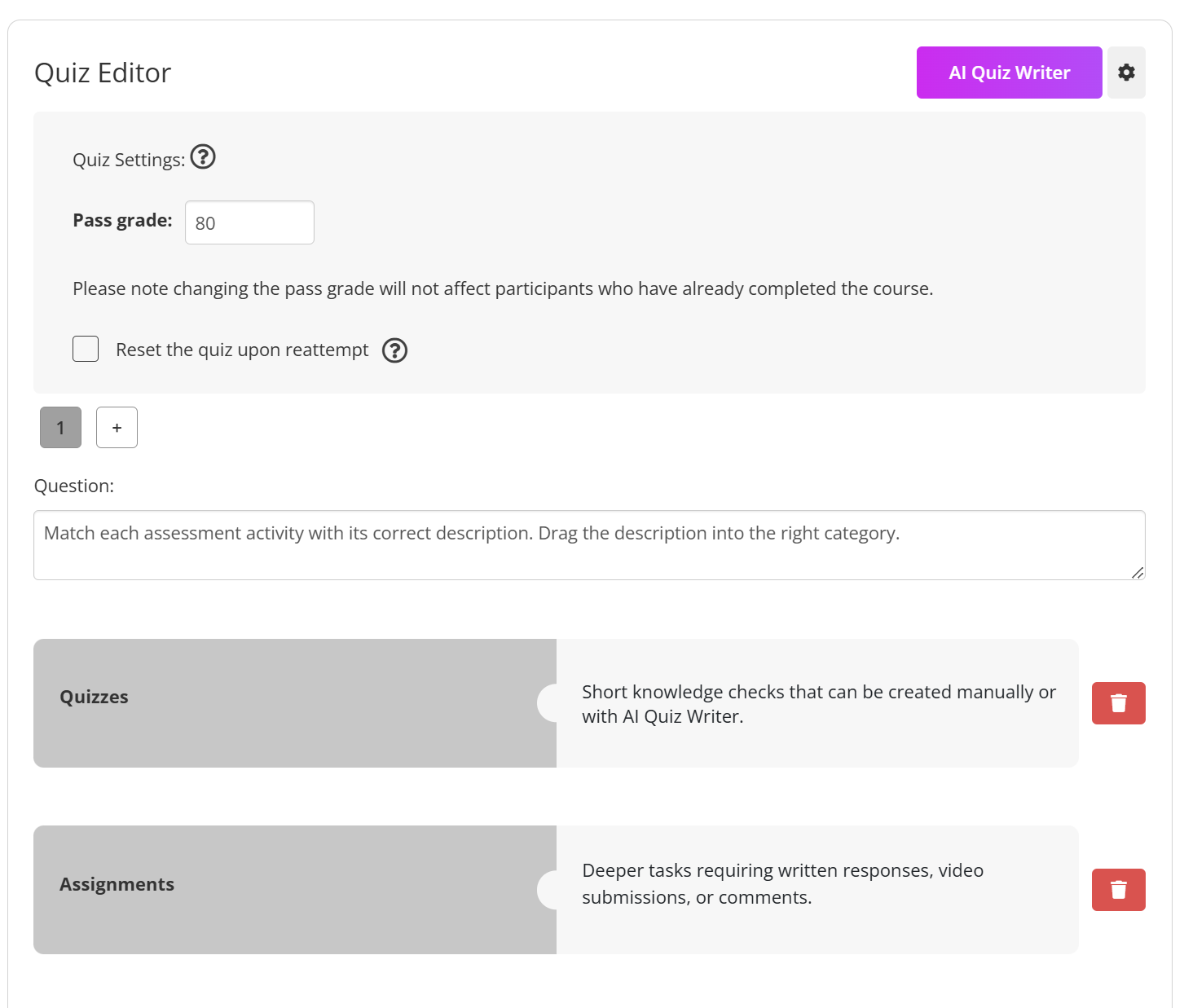Click the 'Reset the quiz upon reattempt' label
This screenshot has width=1184, height=1008.
242,350
